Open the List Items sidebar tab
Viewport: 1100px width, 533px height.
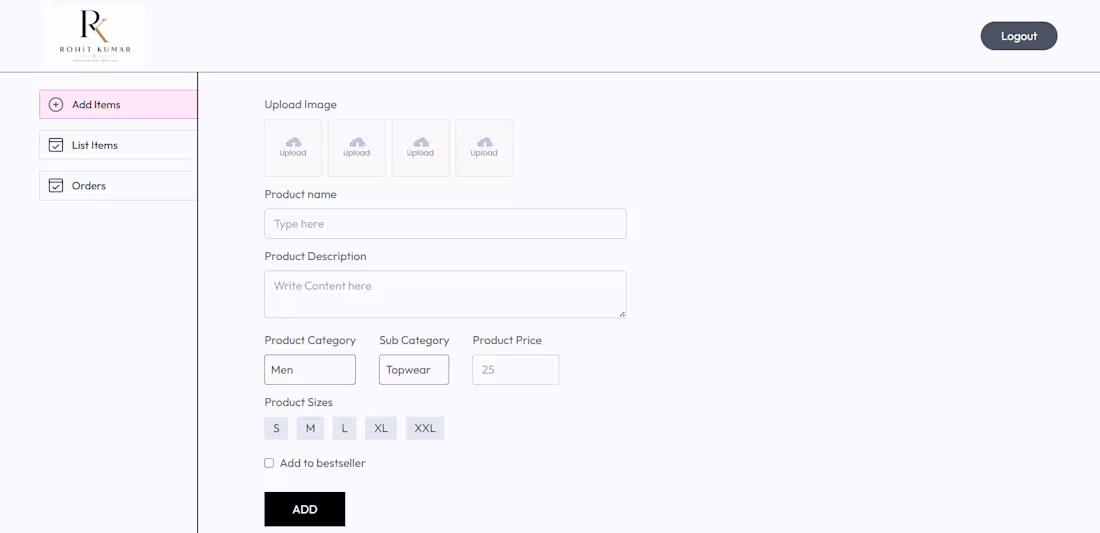[x=118, y=145]
